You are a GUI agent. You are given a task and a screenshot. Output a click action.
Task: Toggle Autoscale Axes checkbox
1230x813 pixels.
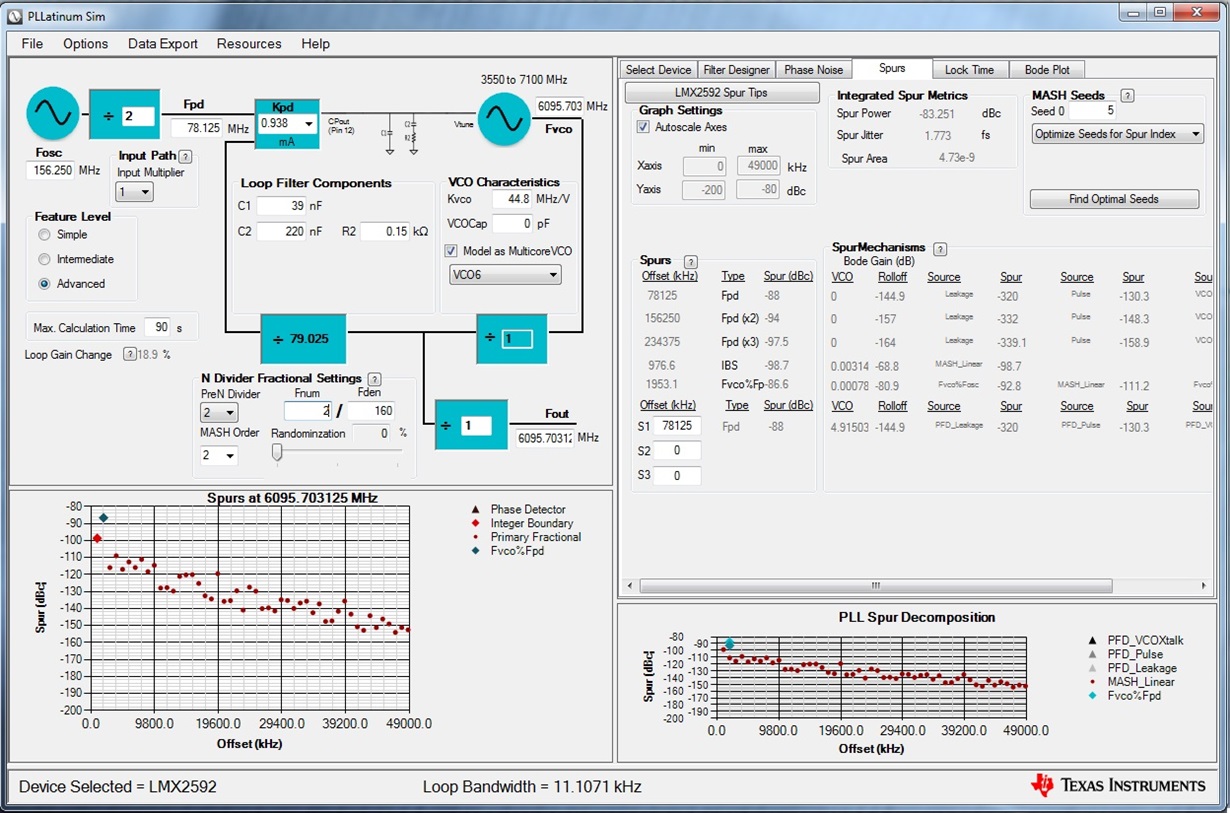[643, 128]
